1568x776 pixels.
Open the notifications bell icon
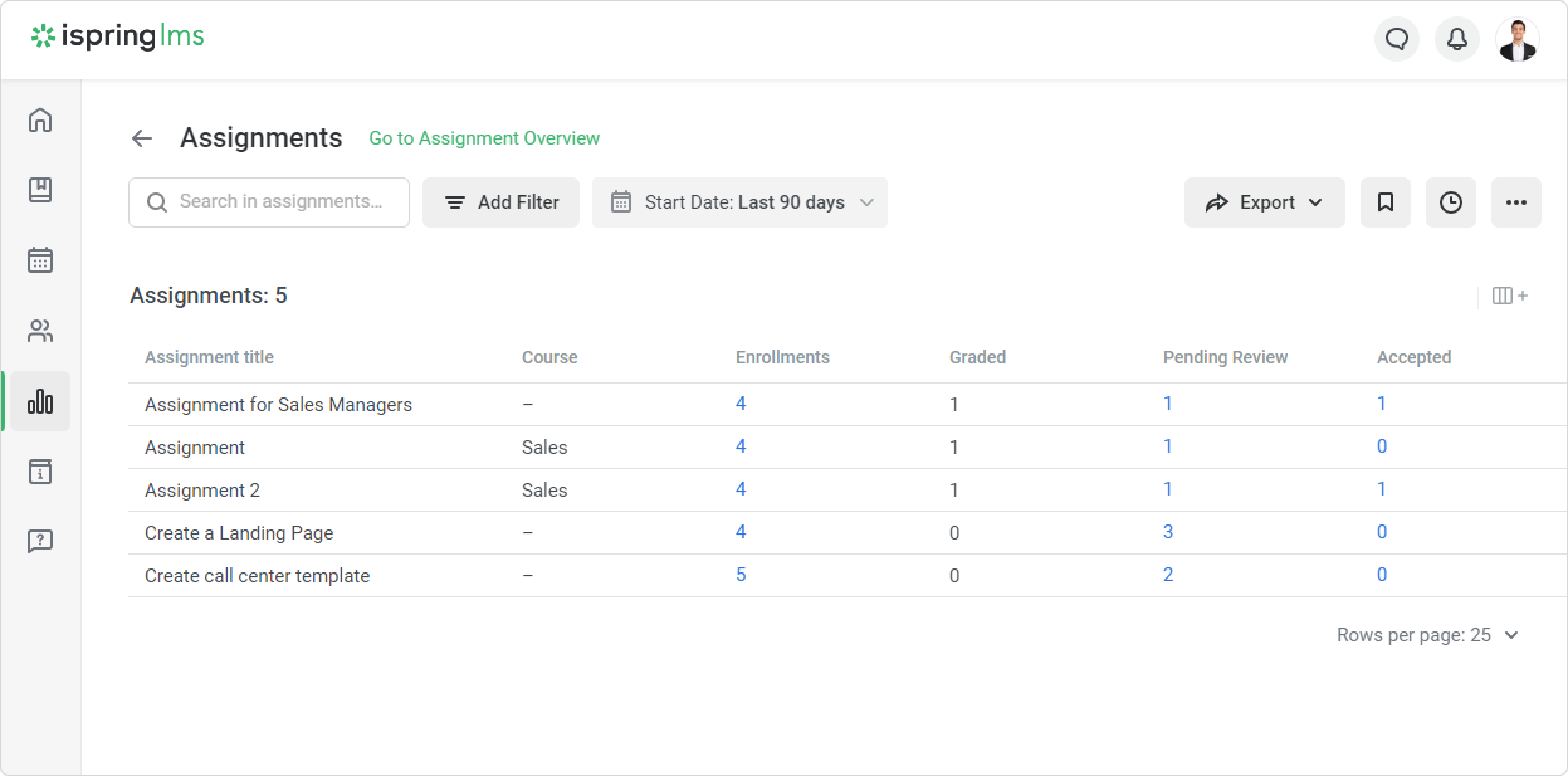tap(1457, 40)
